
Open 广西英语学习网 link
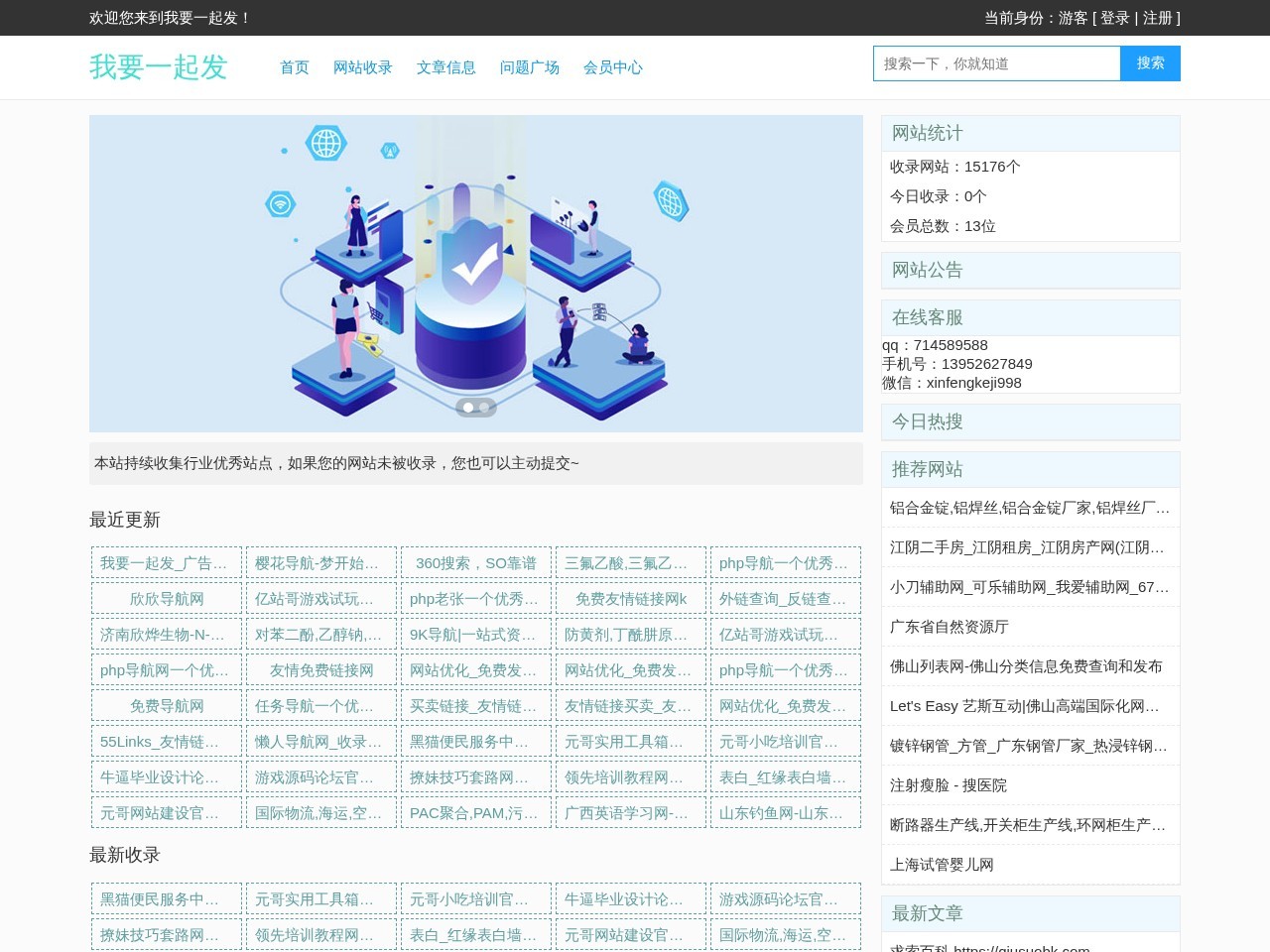tap(631, 813)
